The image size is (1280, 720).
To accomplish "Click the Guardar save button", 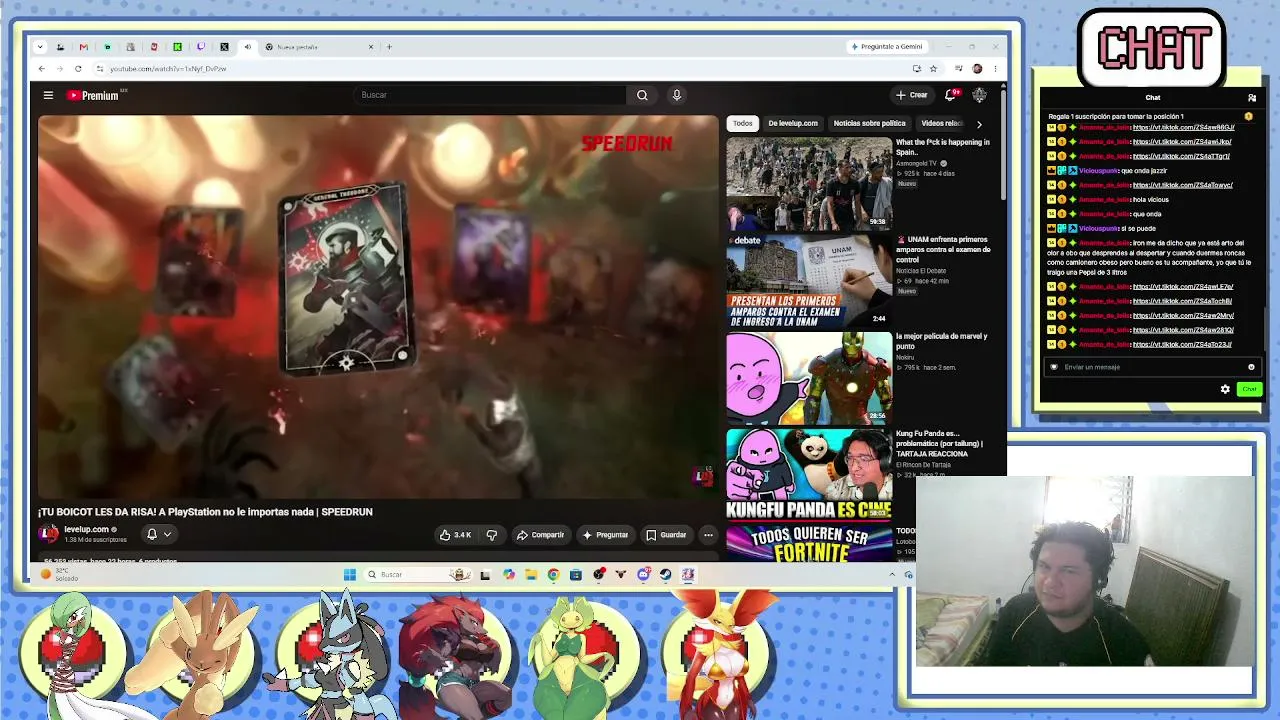I will 666,535.
